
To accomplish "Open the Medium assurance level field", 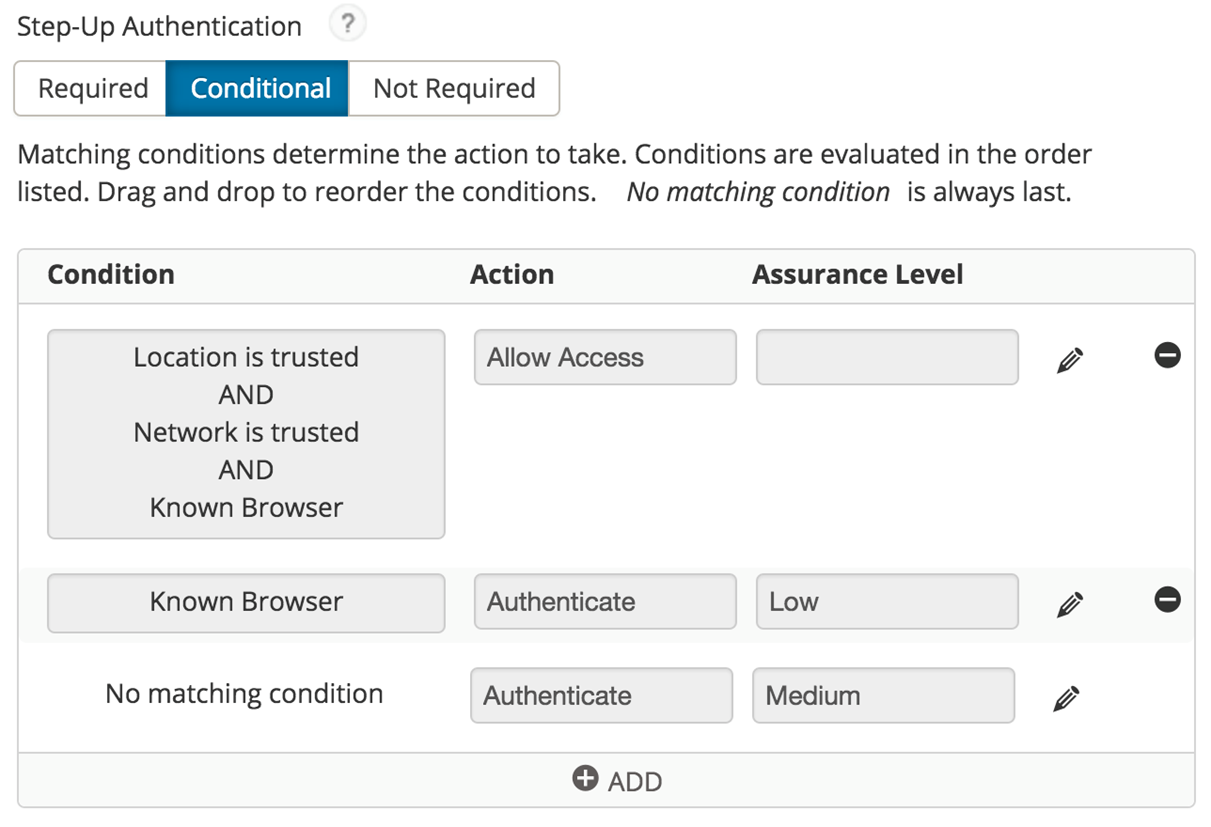I will (x=882, y=696).
